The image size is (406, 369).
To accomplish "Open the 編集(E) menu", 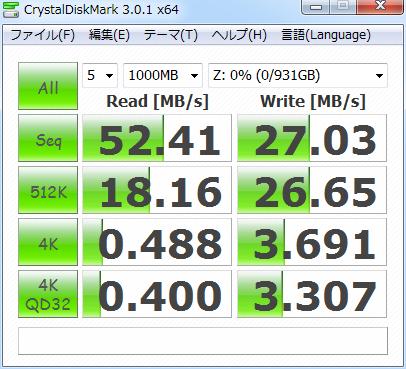I will click(x=109, y=35).
